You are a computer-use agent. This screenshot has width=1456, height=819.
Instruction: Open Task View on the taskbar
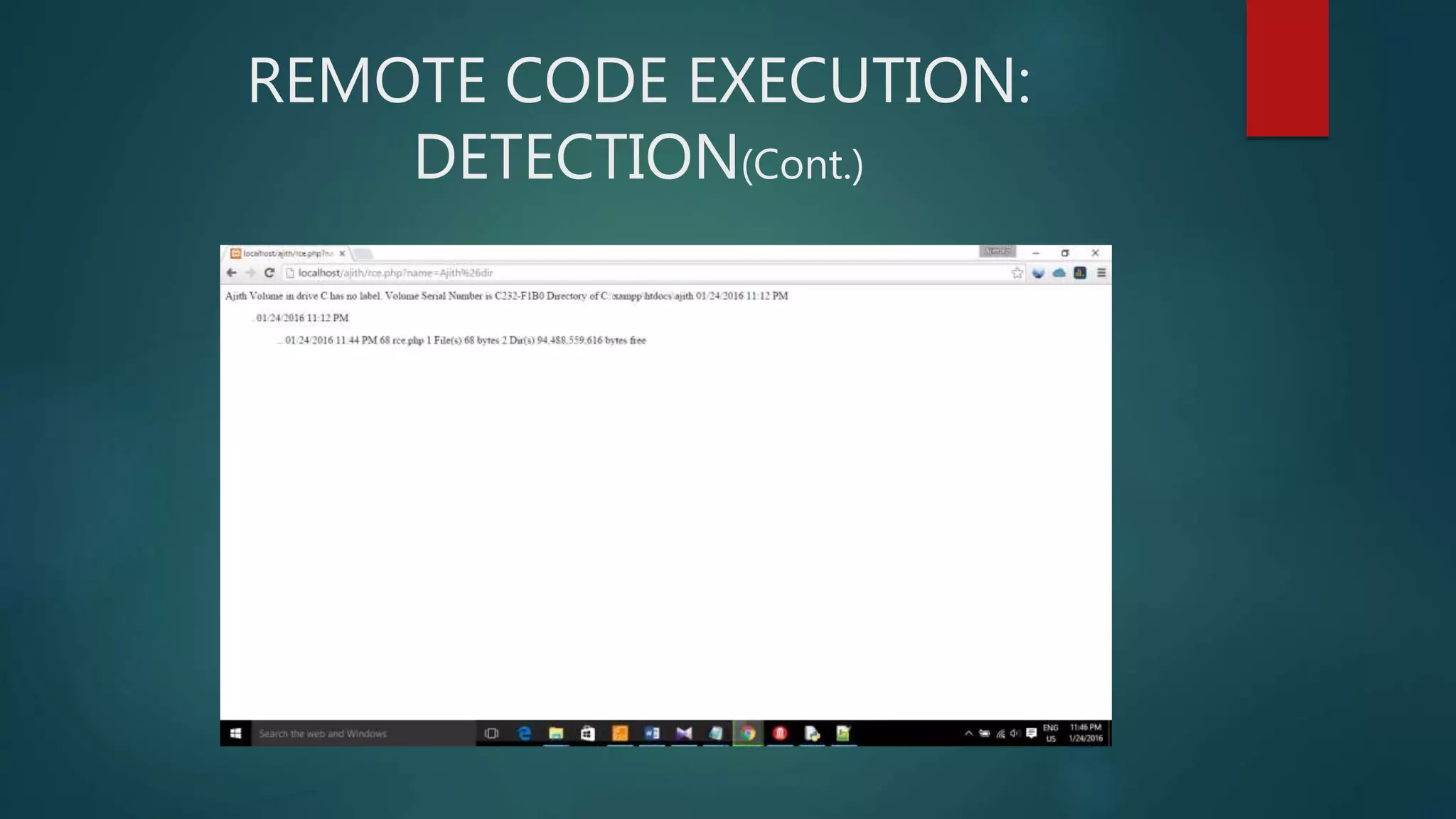point(491,733)
